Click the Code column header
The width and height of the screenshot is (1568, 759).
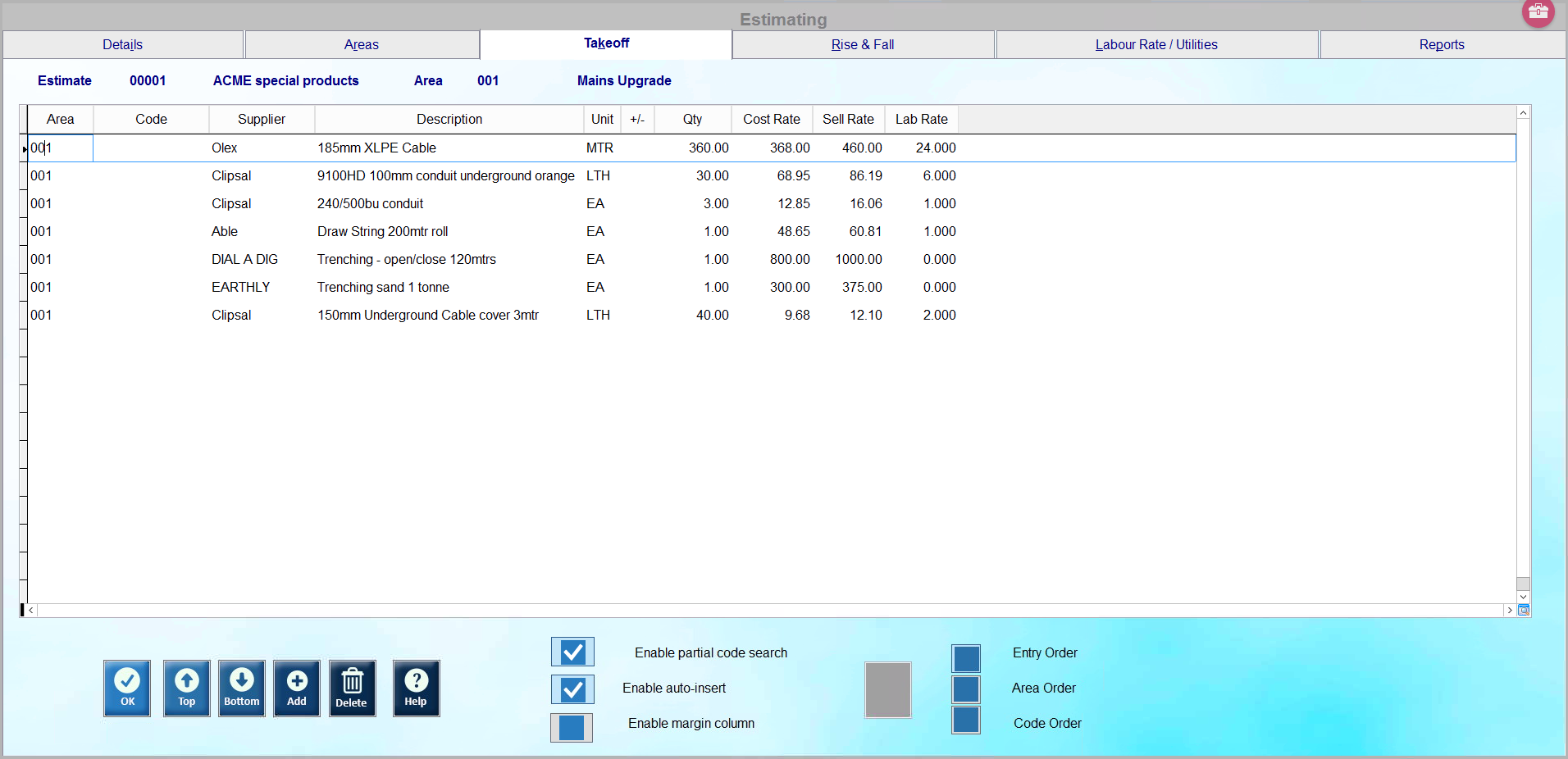pyautogui.click(x=151, y=119)
